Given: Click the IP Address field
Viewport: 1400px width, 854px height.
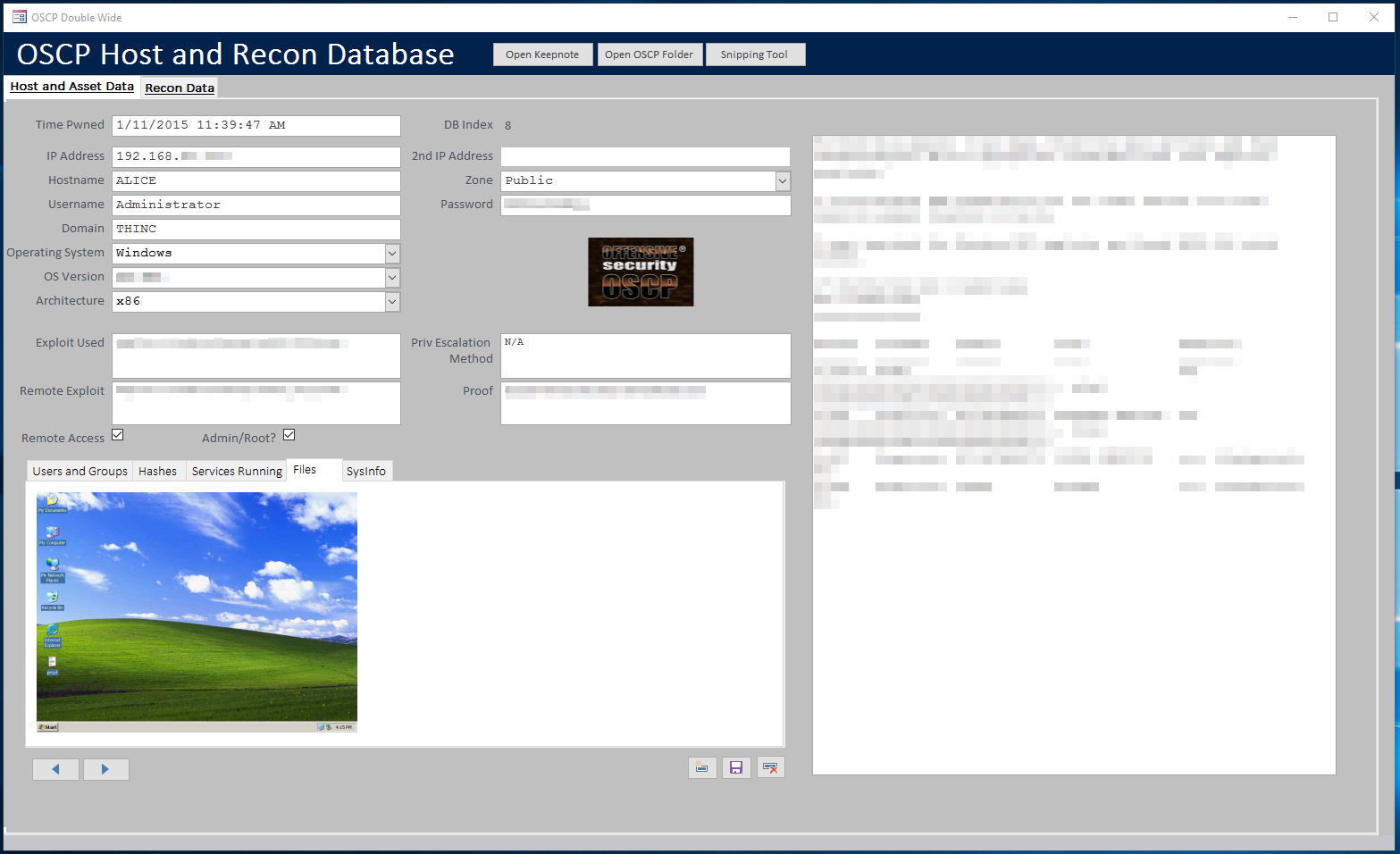Looking at the screenshot, I should [x=256, y=157].
